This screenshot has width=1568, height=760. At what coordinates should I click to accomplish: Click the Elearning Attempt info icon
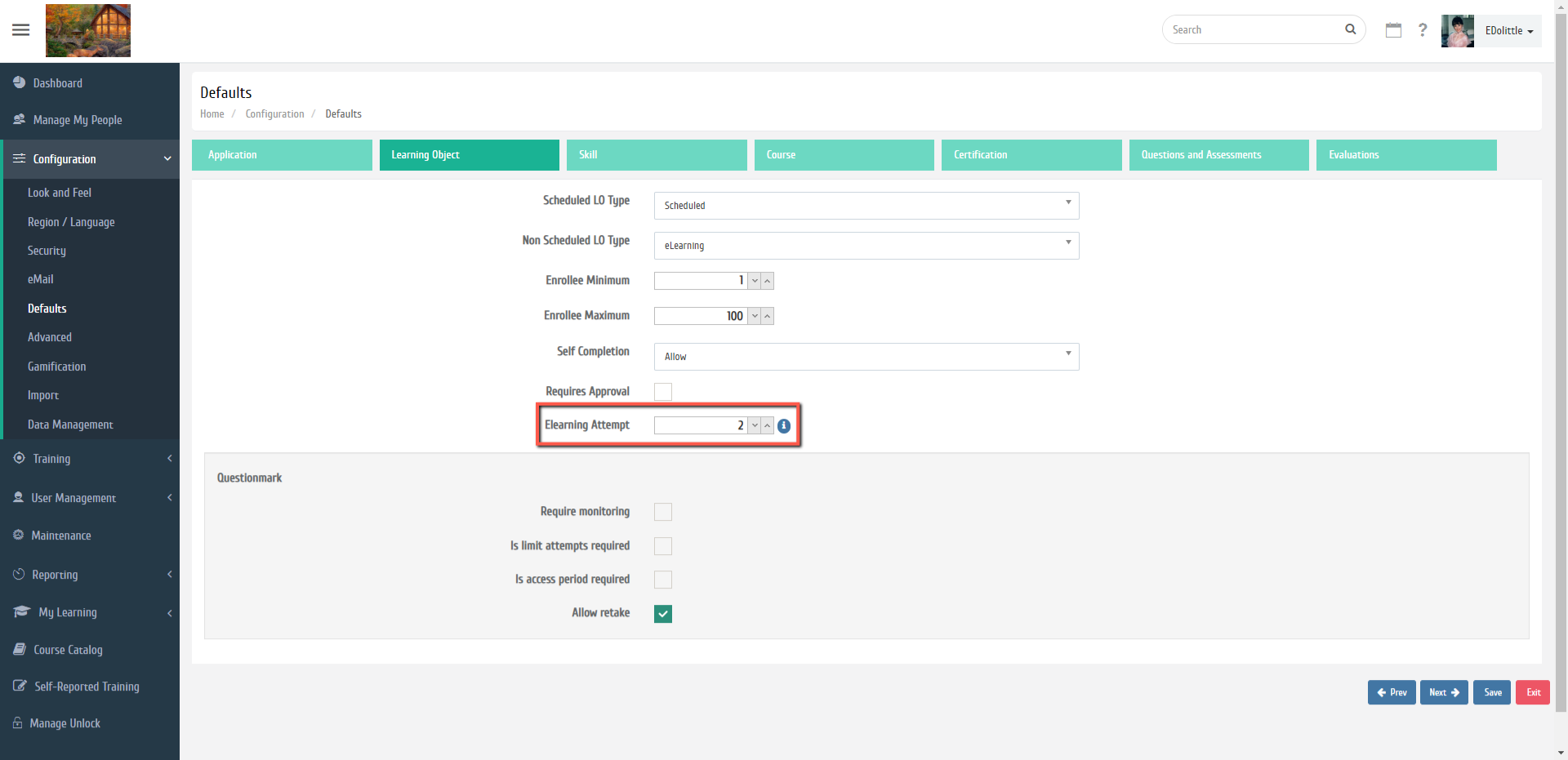tap(784, 426)
